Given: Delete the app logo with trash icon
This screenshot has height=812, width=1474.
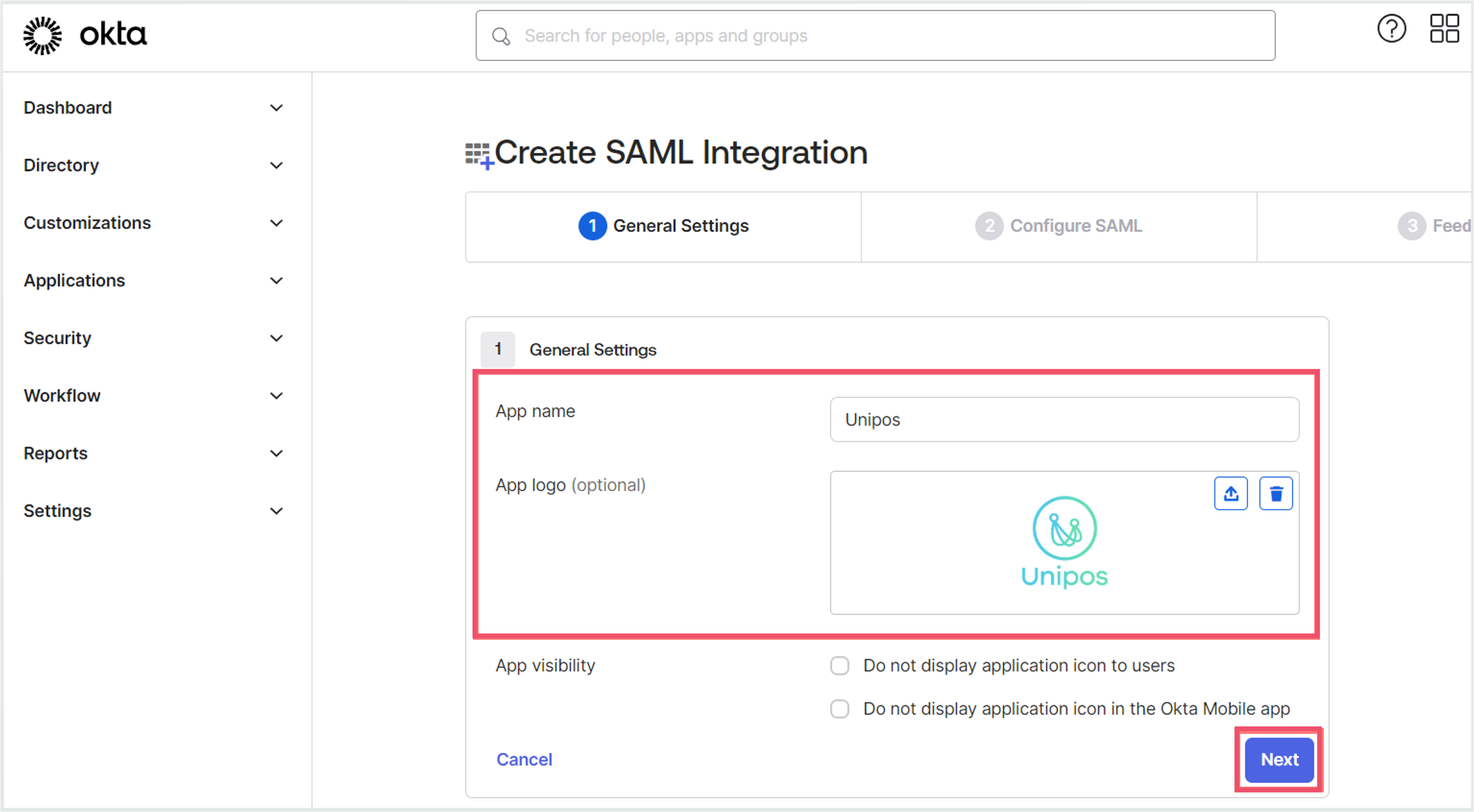Looking at the screenshot, I should (1276, 493).
